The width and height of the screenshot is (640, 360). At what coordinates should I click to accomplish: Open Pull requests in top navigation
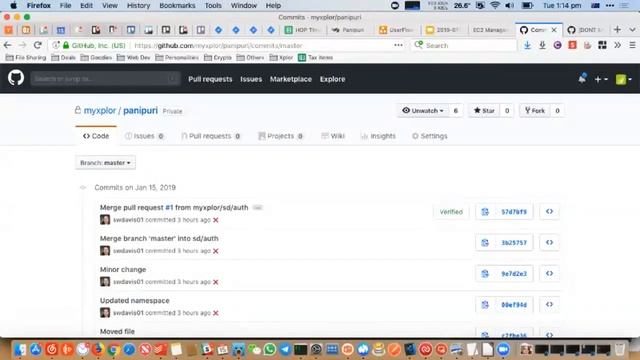pyautogui.click(x=210, y=79)
